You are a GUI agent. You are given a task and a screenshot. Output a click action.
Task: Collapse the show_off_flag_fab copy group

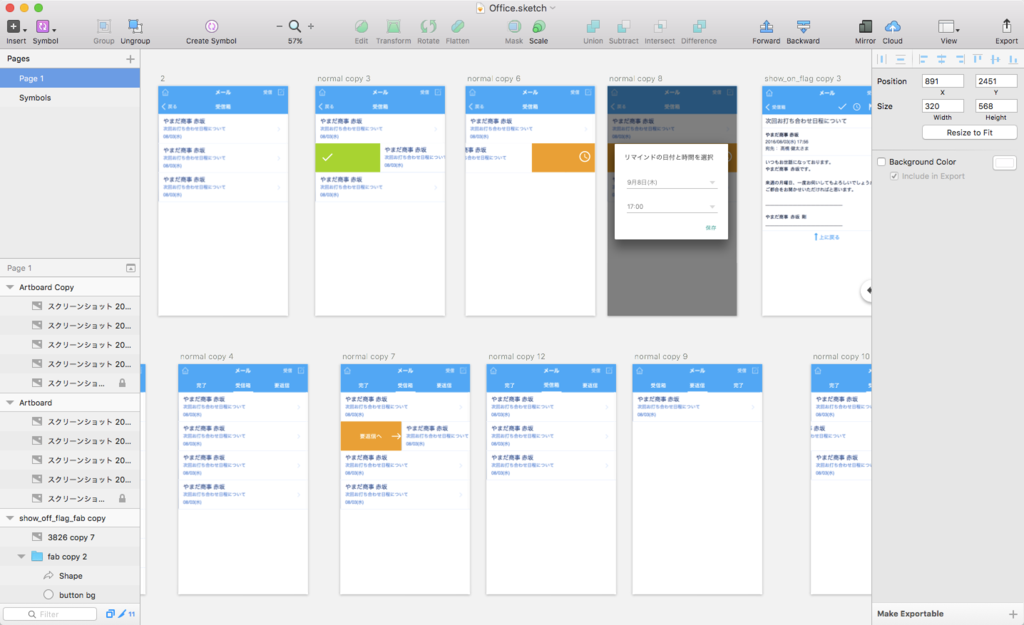point(10,518)
